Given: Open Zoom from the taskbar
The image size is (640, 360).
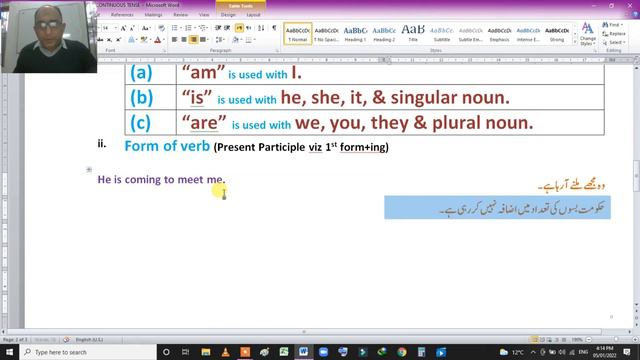Looking at the screenshot, I should pos(323,352).
